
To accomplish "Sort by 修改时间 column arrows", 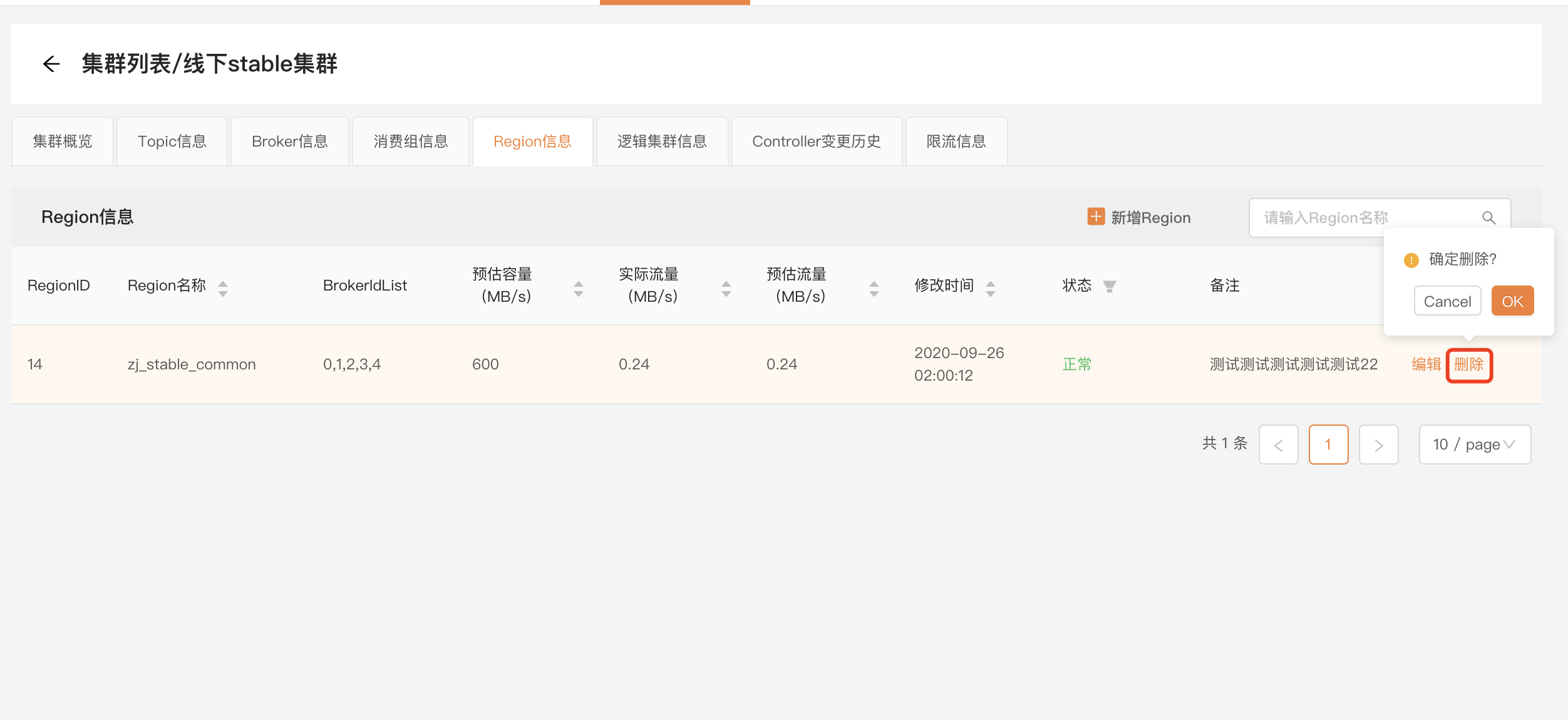I will (x=991, y=288).
